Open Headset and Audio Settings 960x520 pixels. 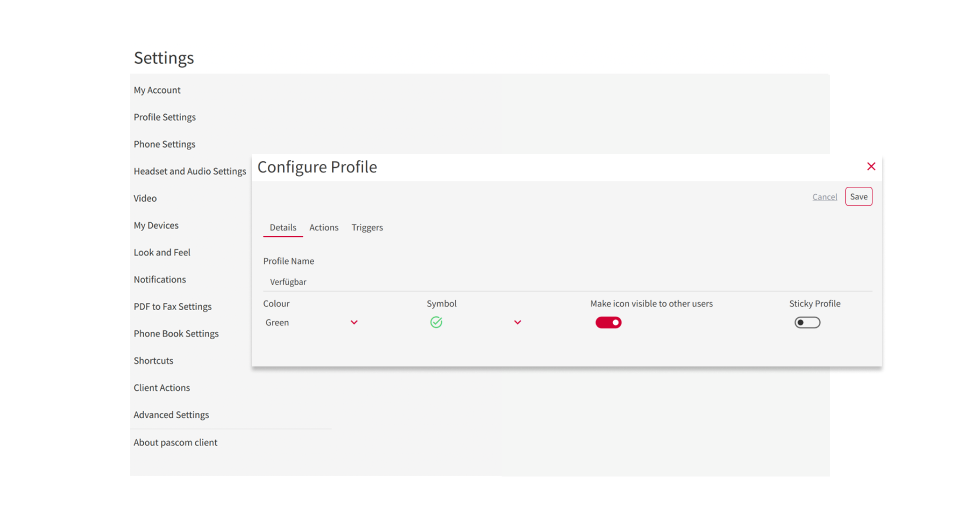click(x=190, y=171)
